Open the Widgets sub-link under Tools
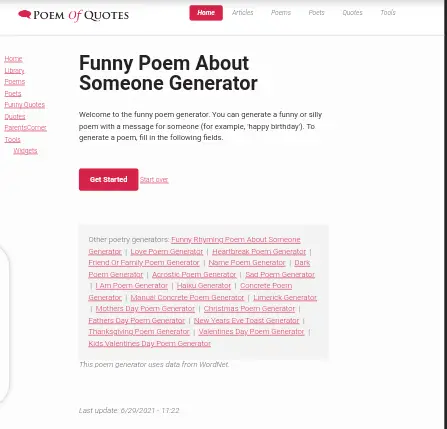The image size is (447, 429). pos(25,151)
